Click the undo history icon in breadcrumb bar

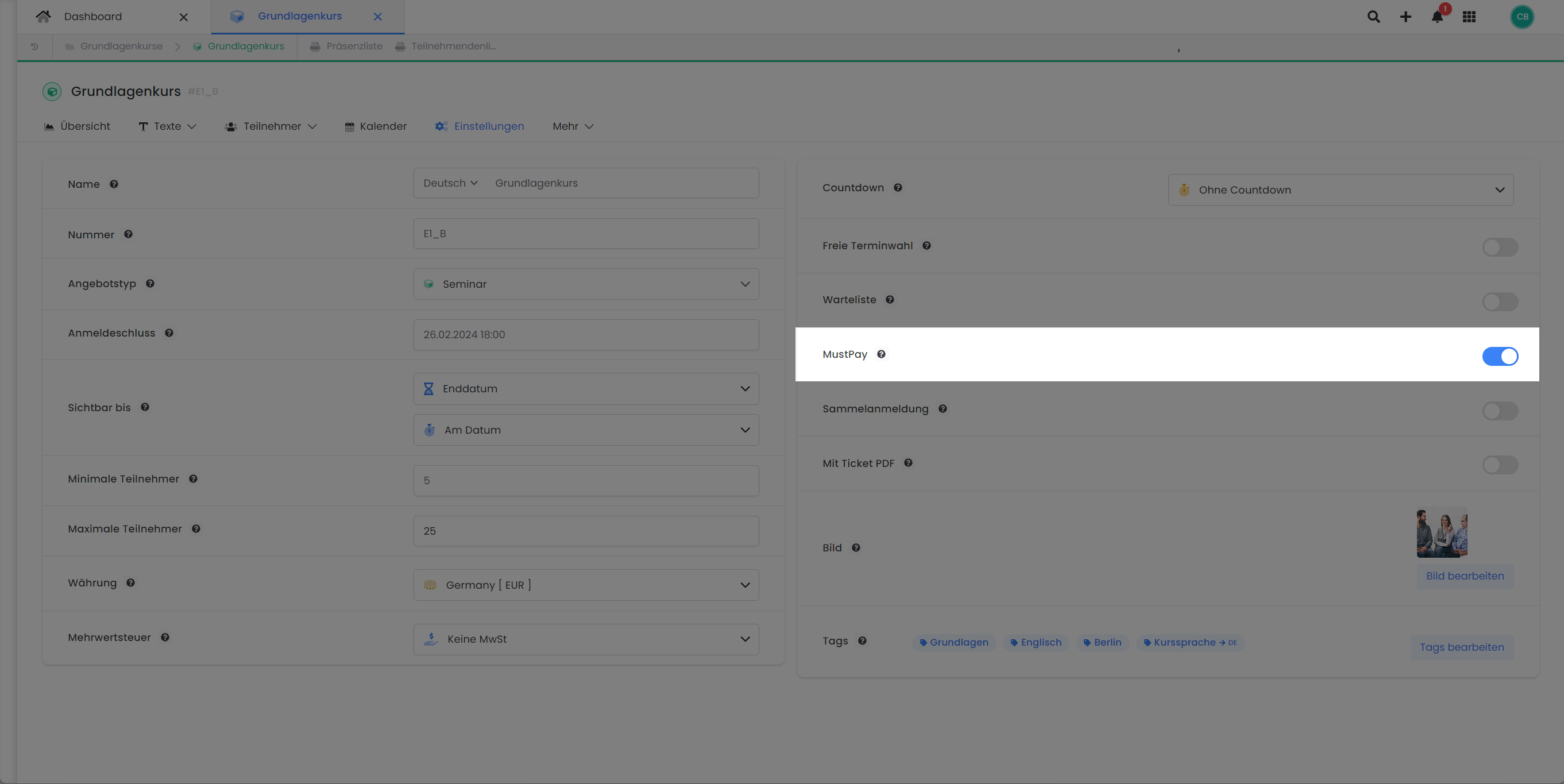[x=34, y=45]
